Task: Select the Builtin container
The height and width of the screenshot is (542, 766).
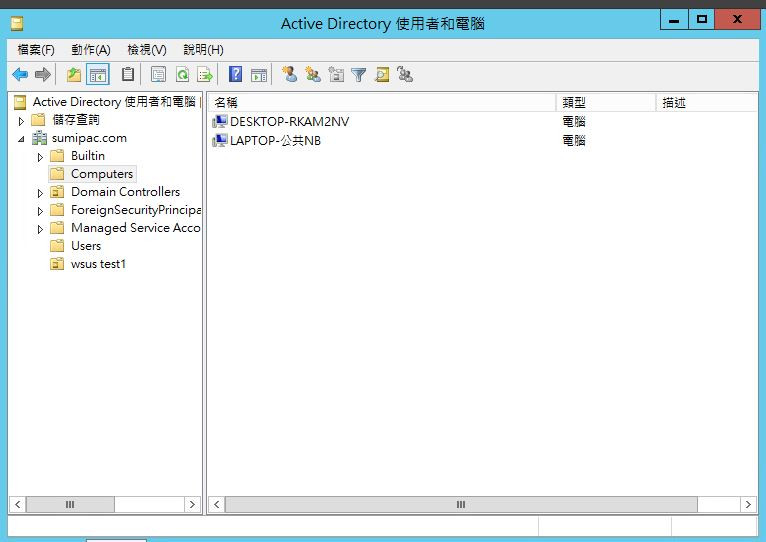Action: point(88,156)
